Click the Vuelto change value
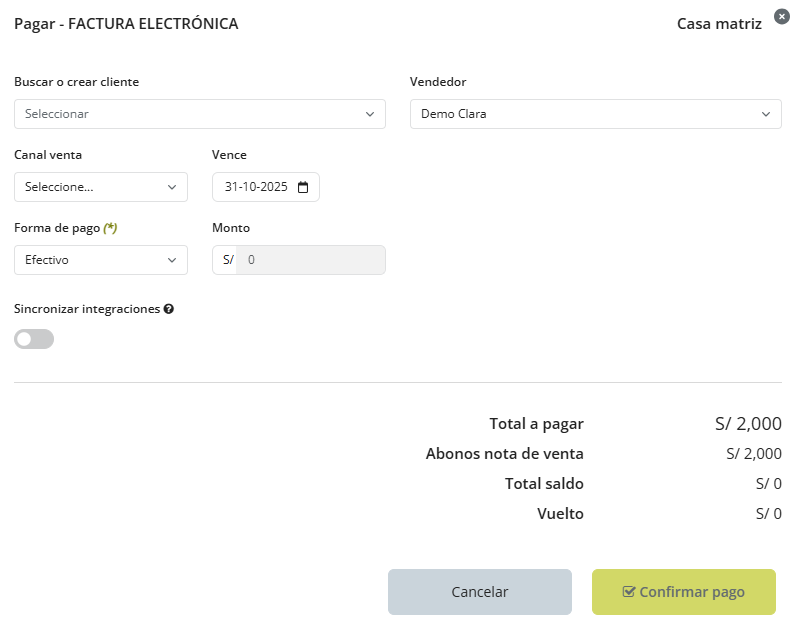The height and width of the screenshot is (631, 793). click(x=768, y=514)
